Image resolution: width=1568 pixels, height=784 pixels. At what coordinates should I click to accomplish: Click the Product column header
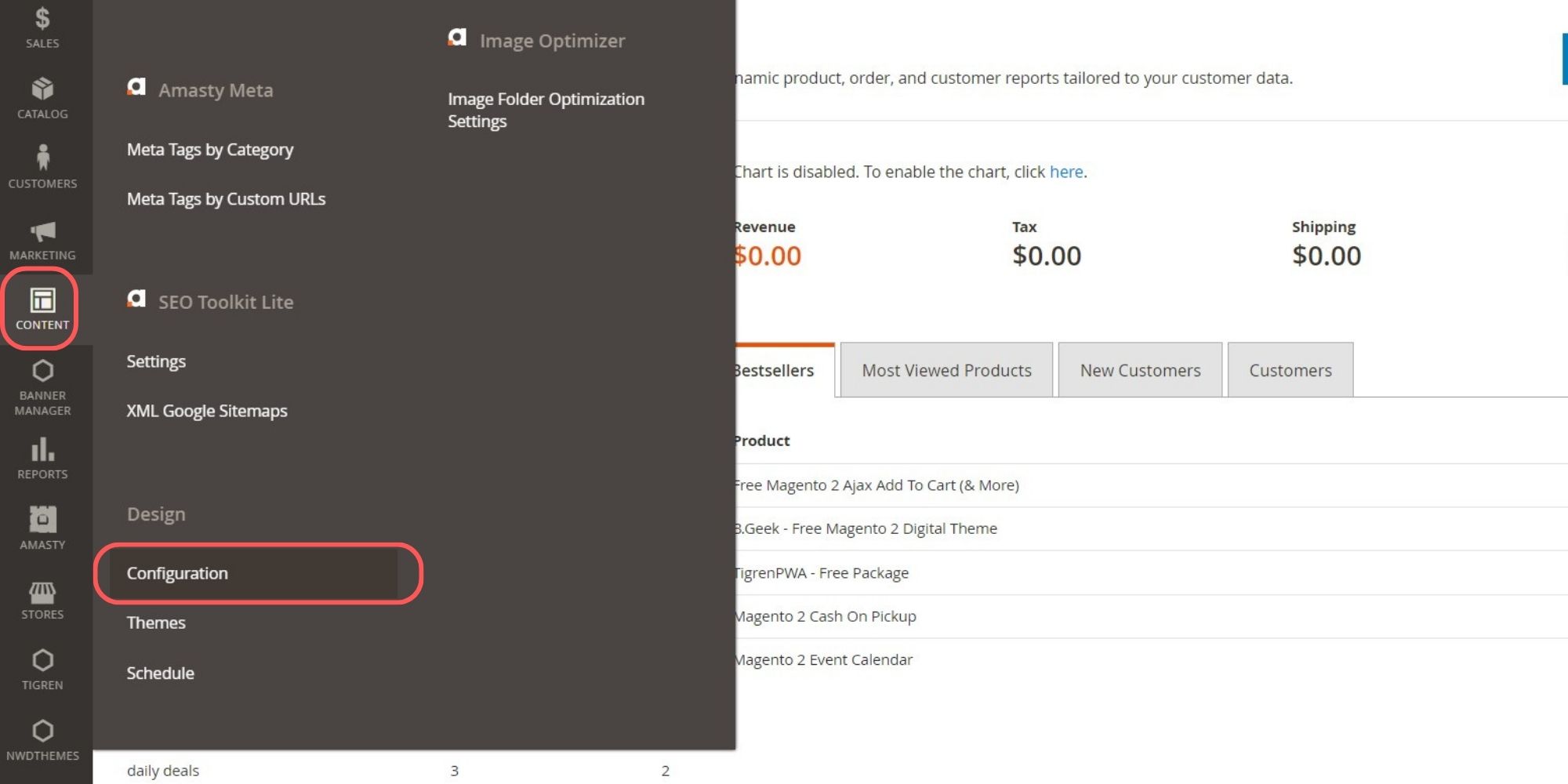pos(761,441)
